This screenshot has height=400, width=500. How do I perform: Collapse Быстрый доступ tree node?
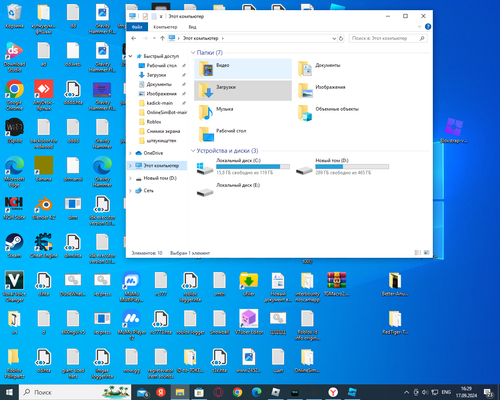(x=130, y=56)
